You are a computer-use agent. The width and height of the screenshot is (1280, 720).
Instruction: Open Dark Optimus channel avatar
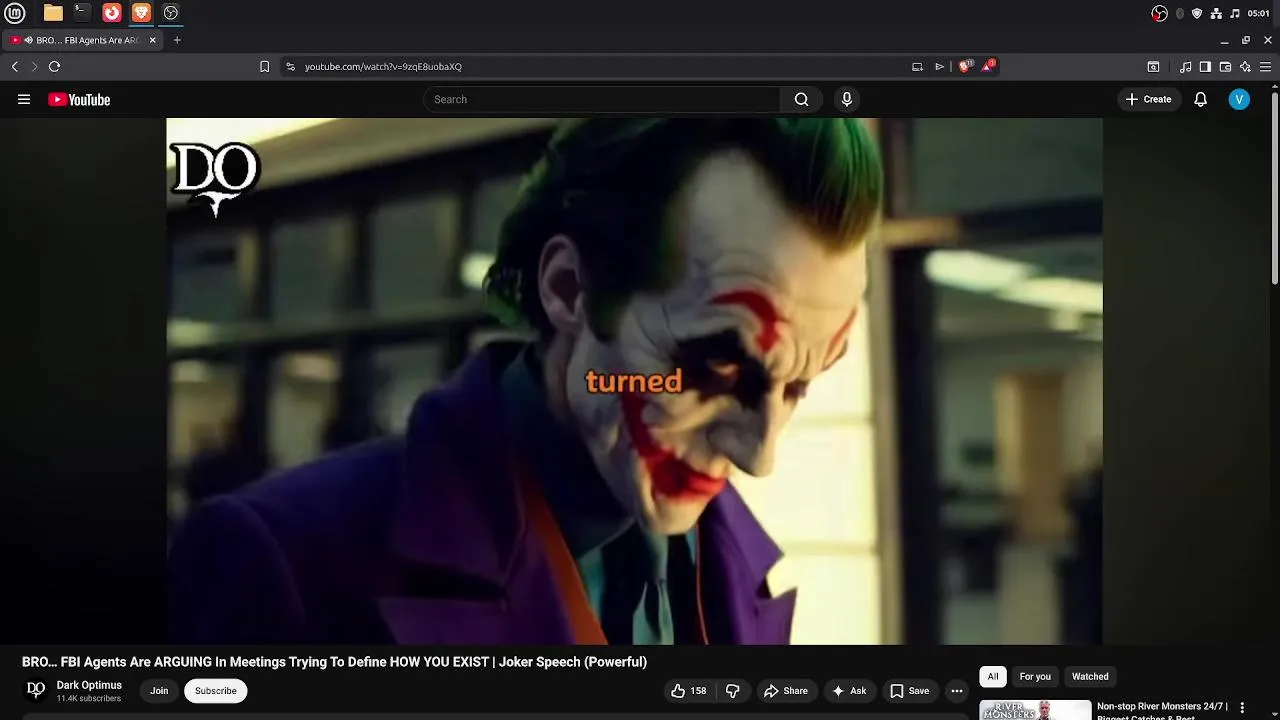point(36,690)
